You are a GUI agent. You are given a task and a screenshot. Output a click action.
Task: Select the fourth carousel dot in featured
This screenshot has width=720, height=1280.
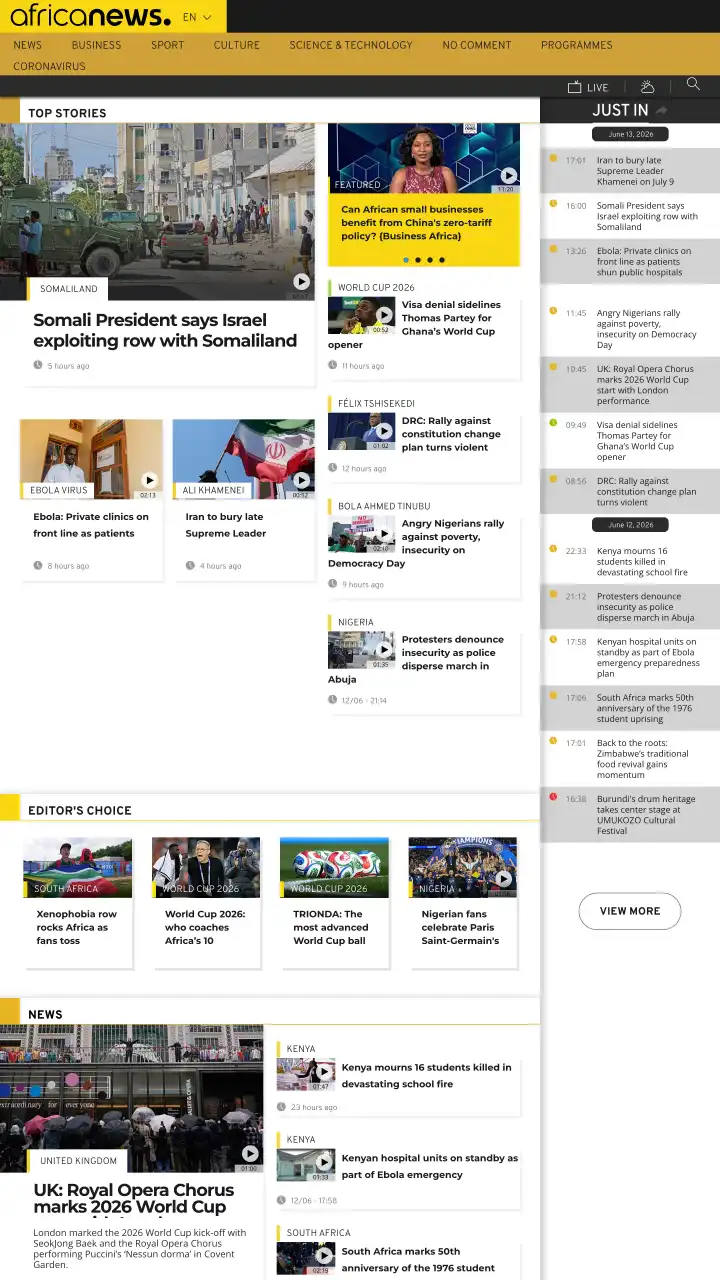pyautogui.click(x=442, y=260)
